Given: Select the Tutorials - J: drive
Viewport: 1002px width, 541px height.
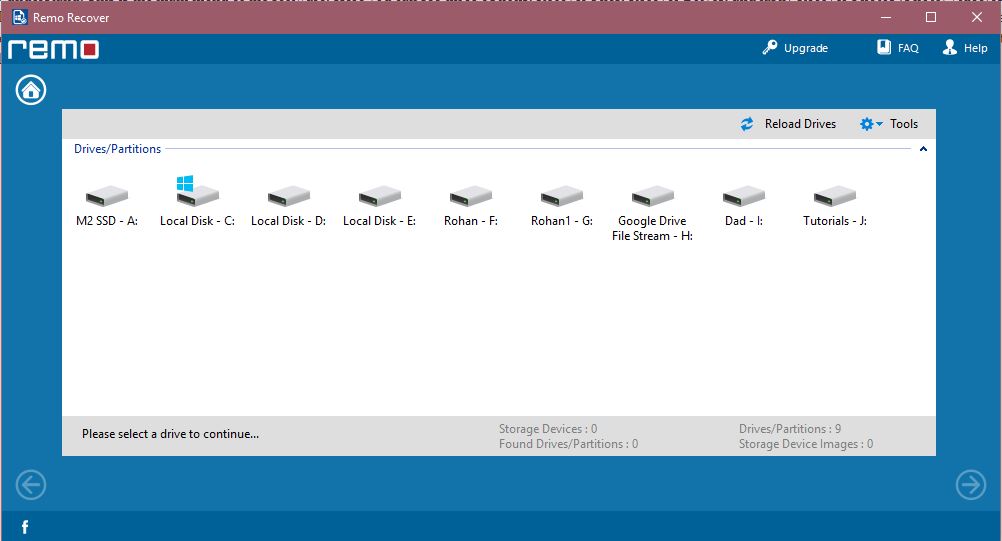Looking at the screenshot, I should point(834,198).
